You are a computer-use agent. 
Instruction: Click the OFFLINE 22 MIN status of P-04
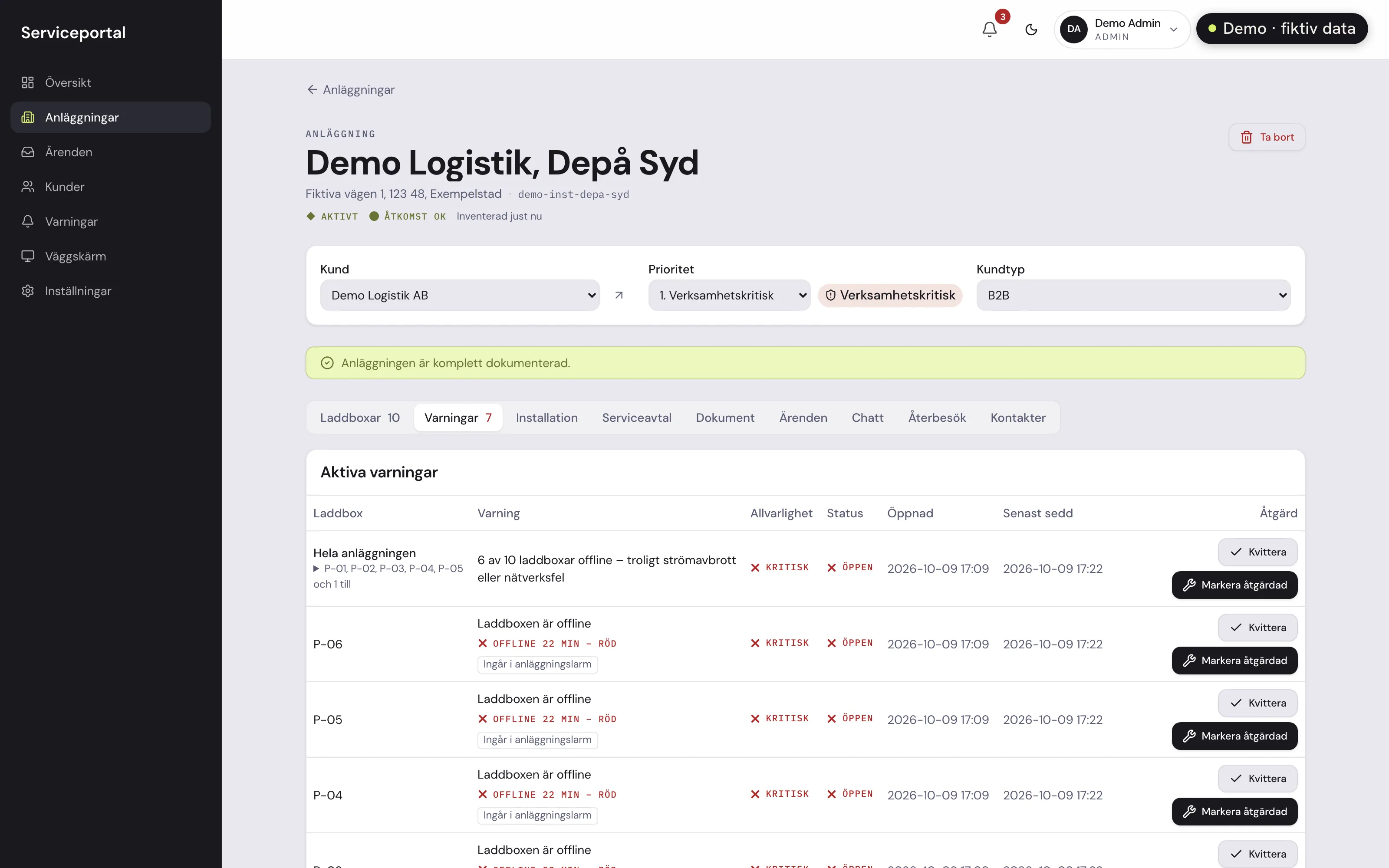coord(547,795)
